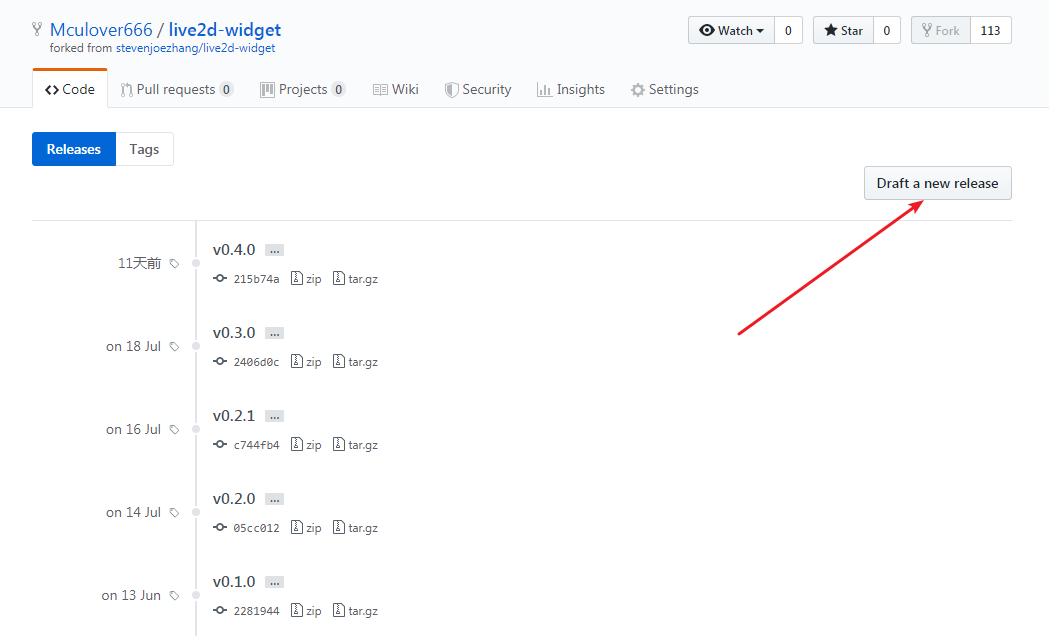Viewport: 1049px width, 639px height.
Task: Download v0.4.0 tar.gz archive
Action: (355, 278)
